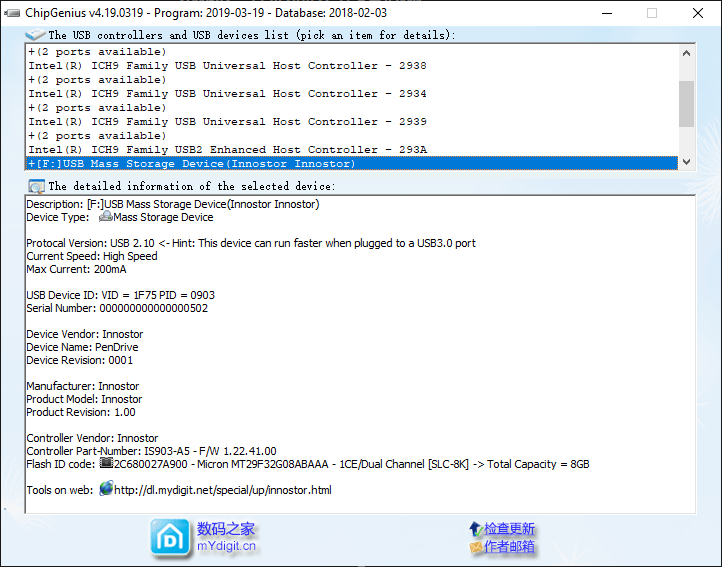This screenshot has width=722, height=567.
Task: Click the USB devices list header icon
Action: pyautogui.click(x=35, y=35)
